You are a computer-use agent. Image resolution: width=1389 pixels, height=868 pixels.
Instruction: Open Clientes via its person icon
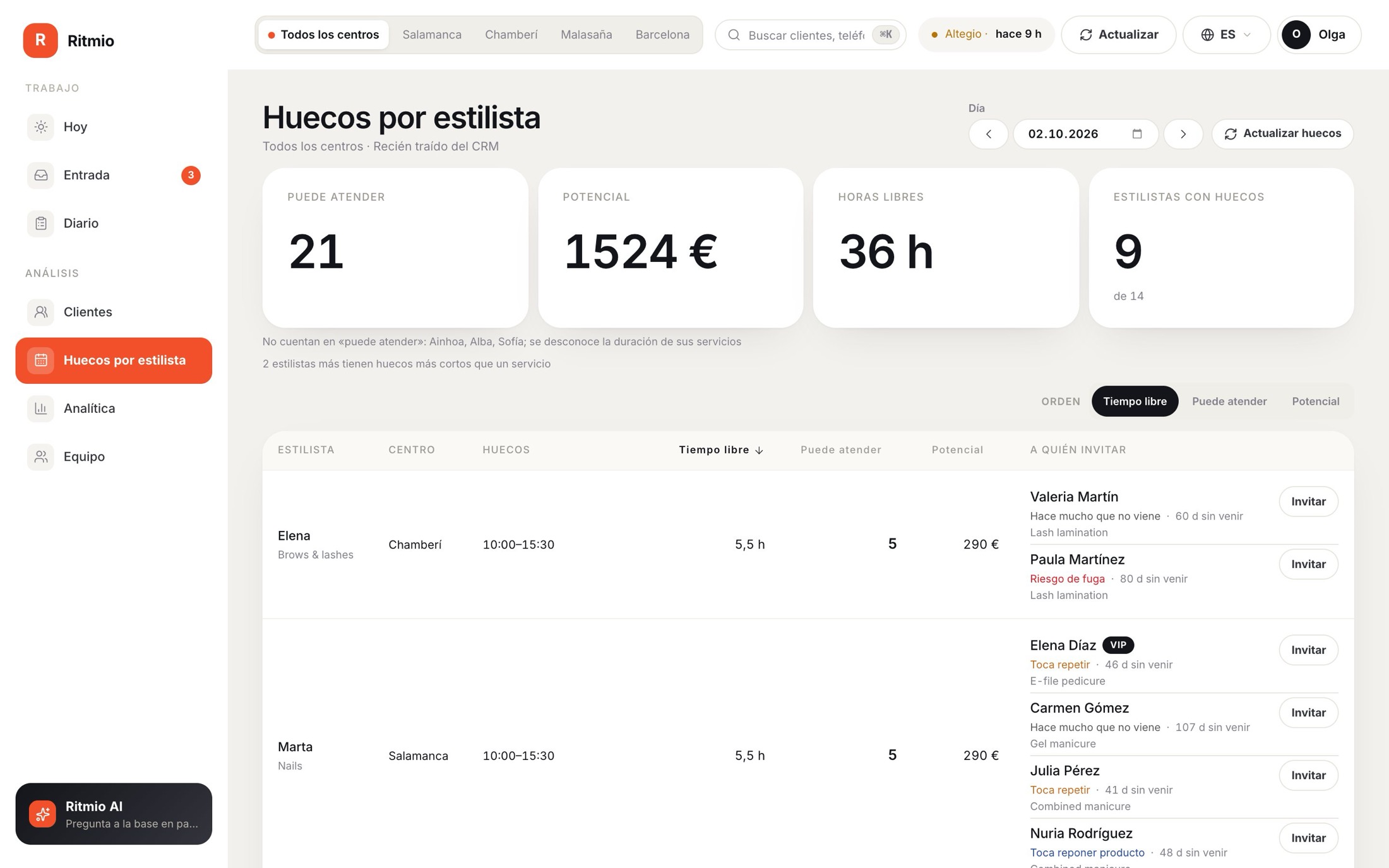click(40, 312)
